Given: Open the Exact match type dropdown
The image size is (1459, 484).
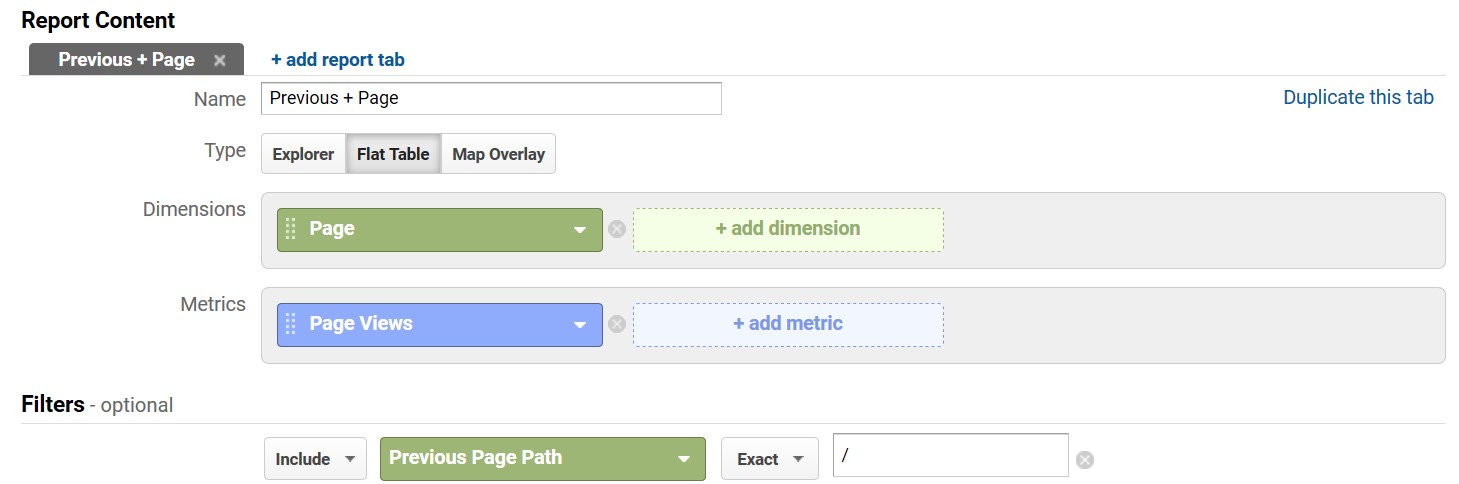Looking at the screenshot, I should tap(769, 459).
